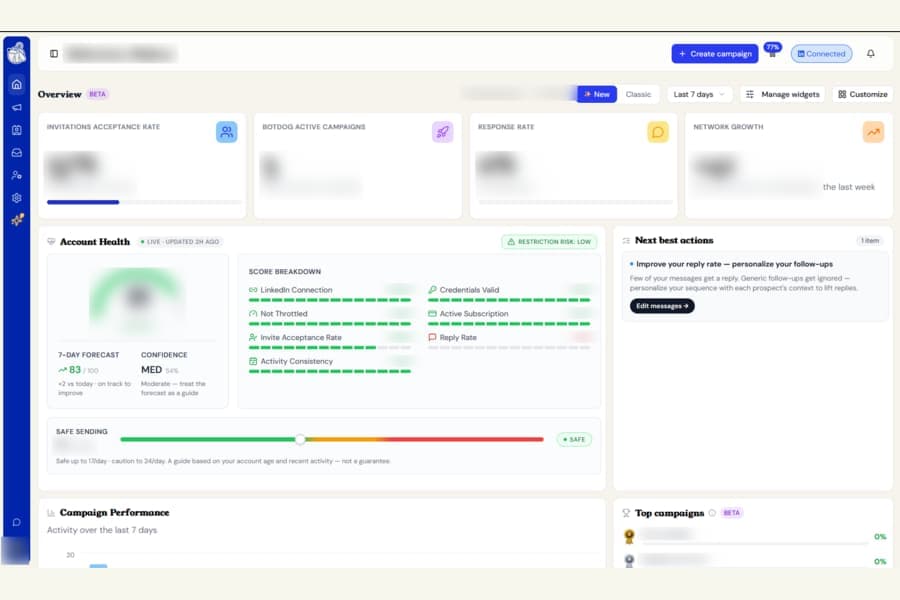Click the Not Throttled gauge icon

tap(253, 313)
